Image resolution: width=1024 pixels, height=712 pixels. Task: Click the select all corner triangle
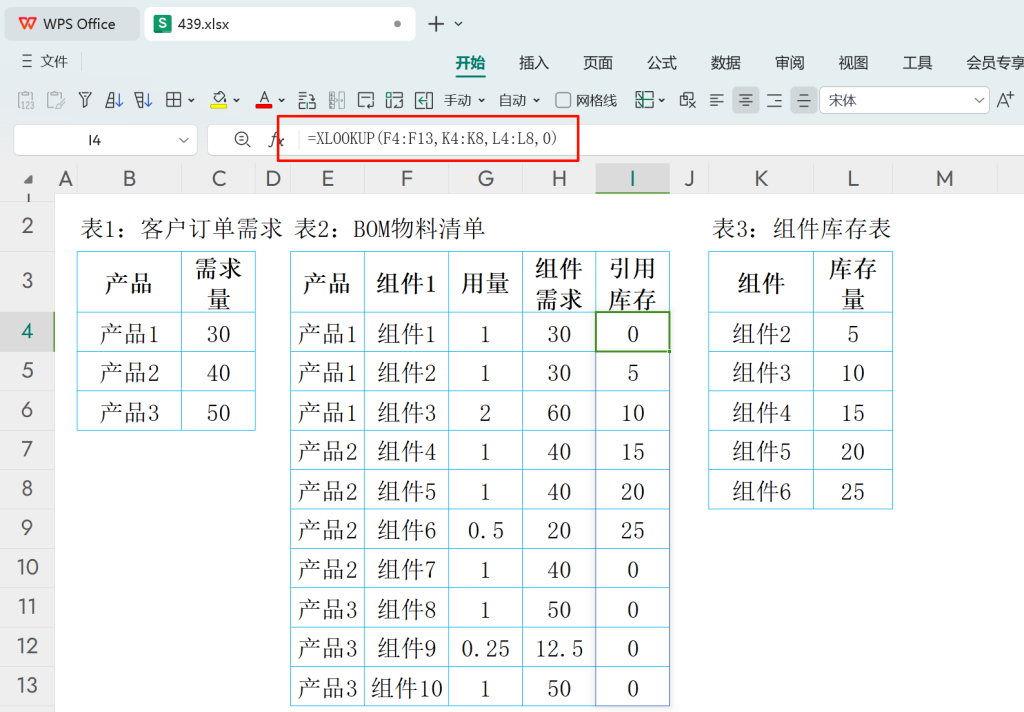(x=28, y=179)
